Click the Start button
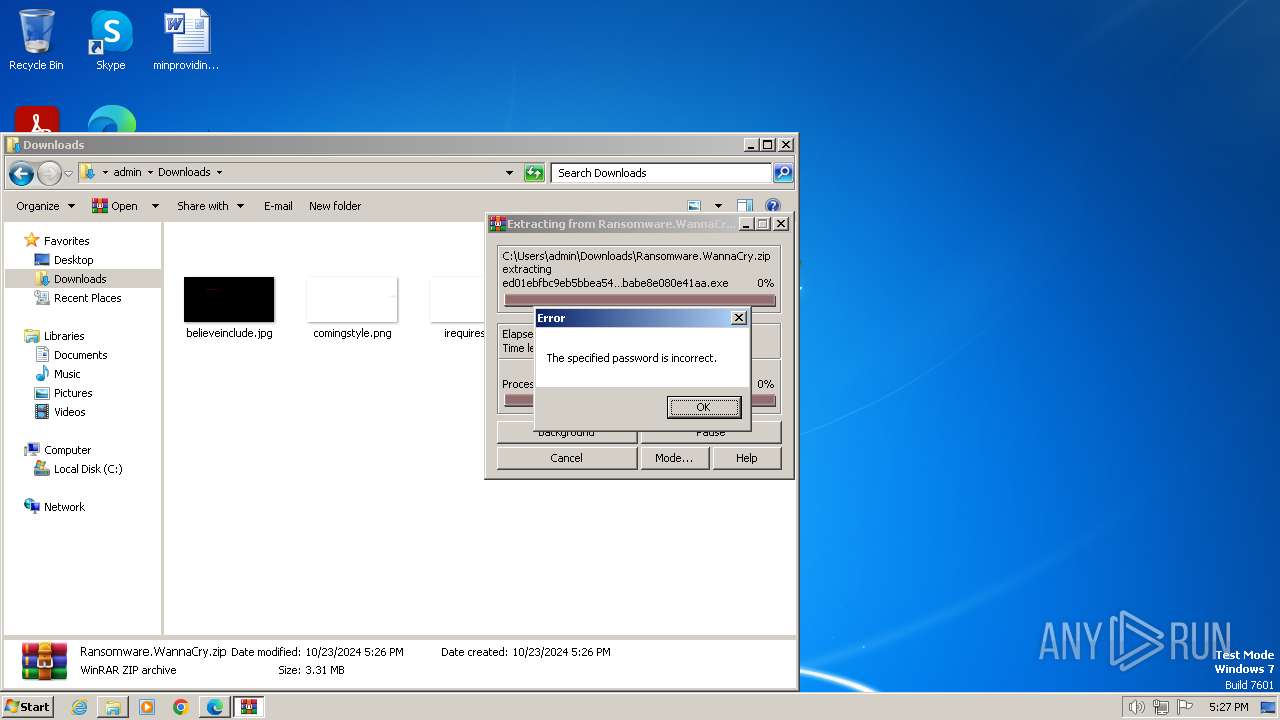The width and height of the screenshot is (1280, 720). (x=27, y=707)
